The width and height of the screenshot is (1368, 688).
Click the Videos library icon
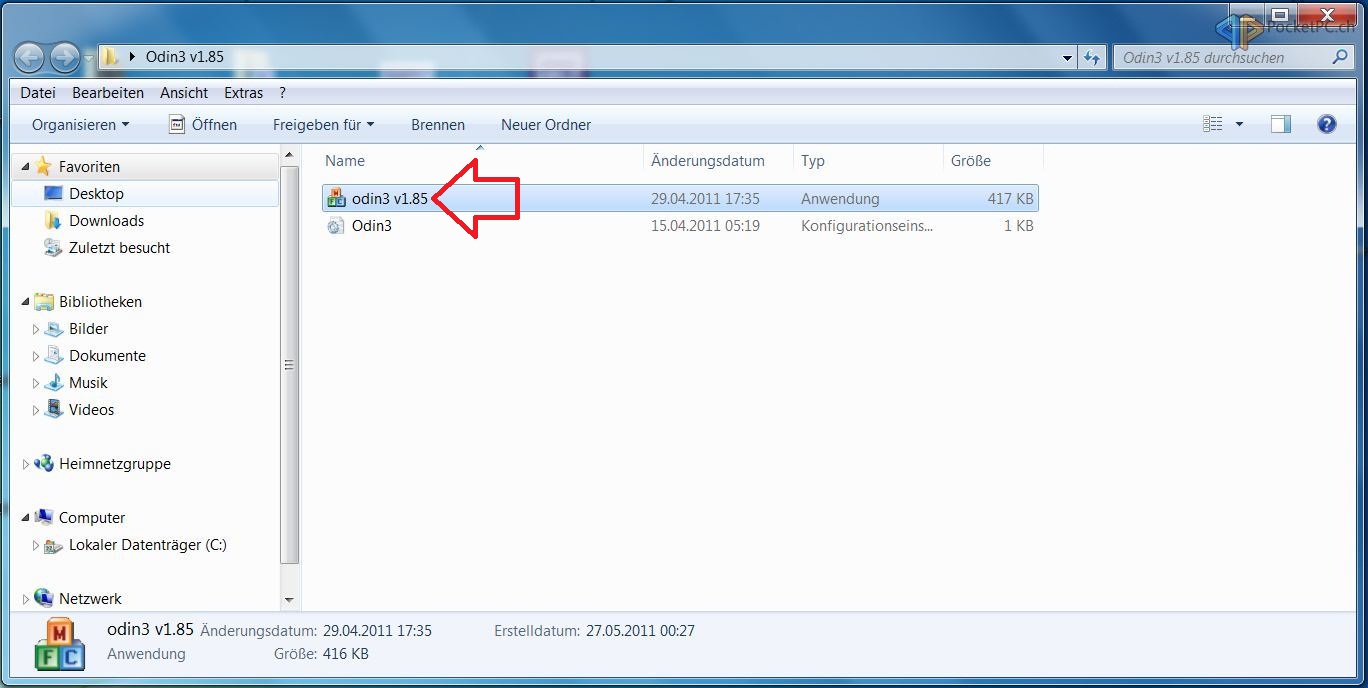pos(53,410)
